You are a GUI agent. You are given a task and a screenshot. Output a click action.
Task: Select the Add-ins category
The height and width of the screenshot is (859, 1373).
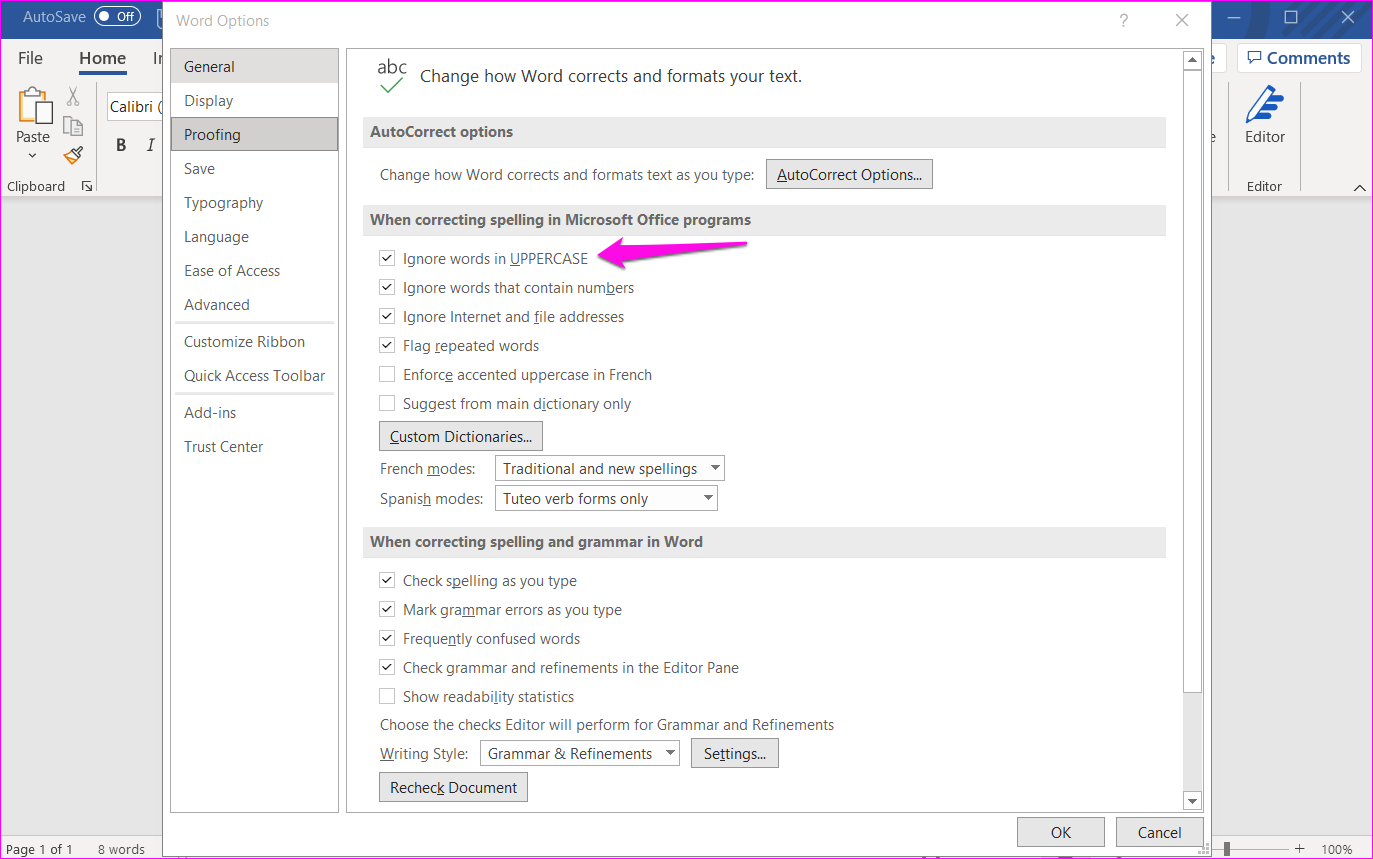click(x=254, y=412)
